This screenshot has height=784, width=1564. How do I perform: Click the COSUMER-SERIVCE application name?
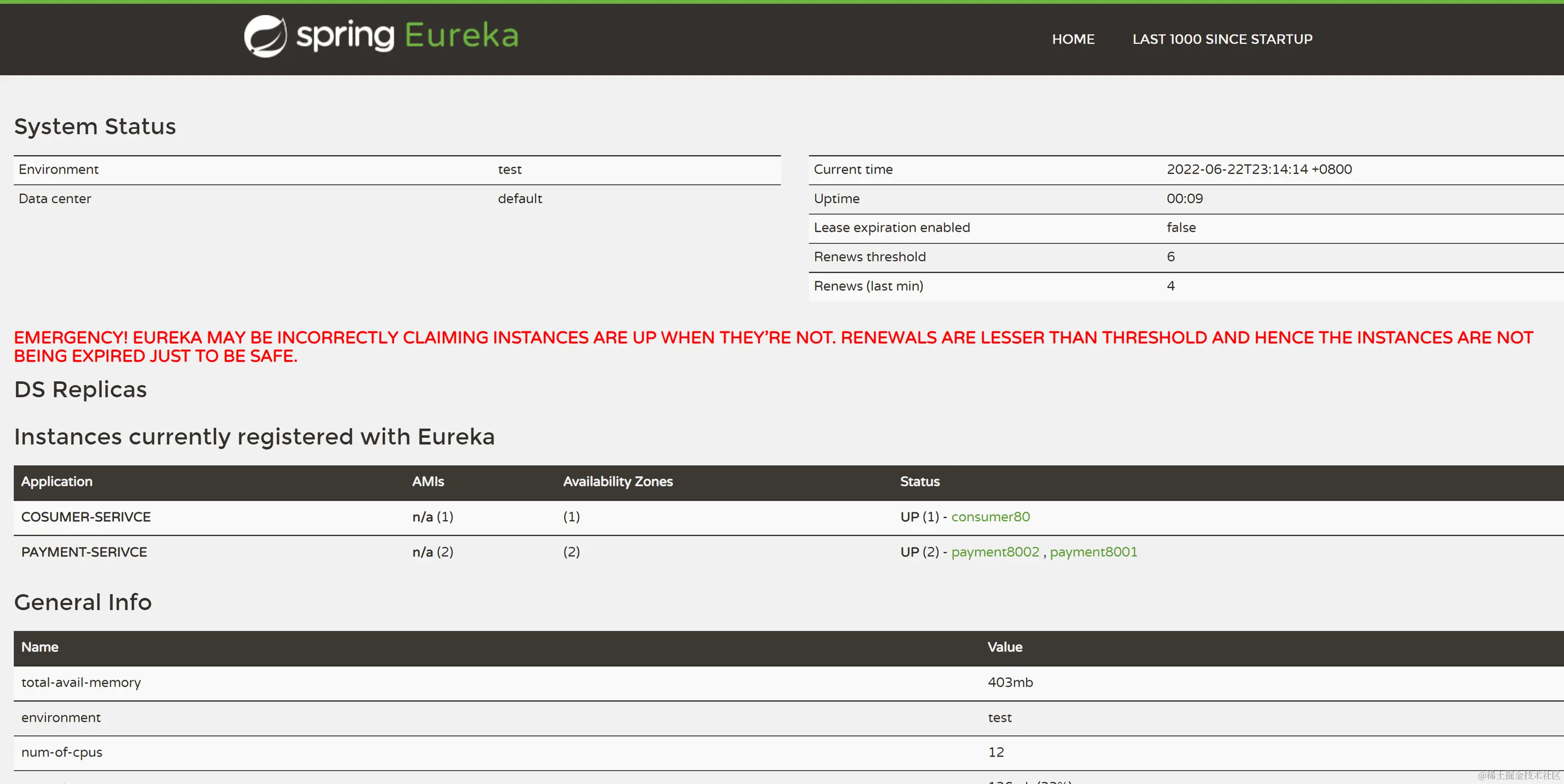tap(86, 517)
